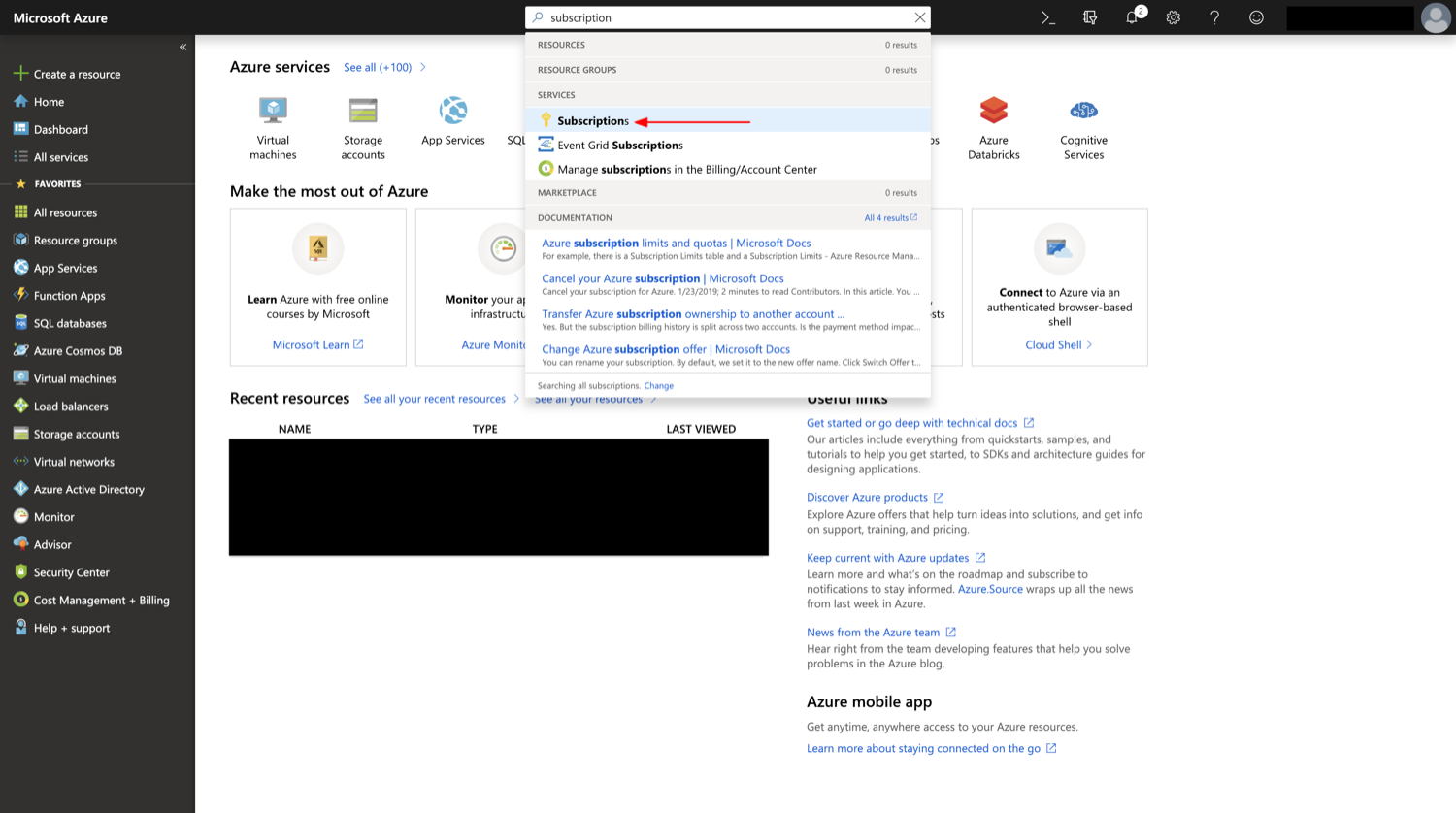Open Transfer Azure subscription ownership doc
The height and width of the screenshot is (813, 1456).
[692, 314]
